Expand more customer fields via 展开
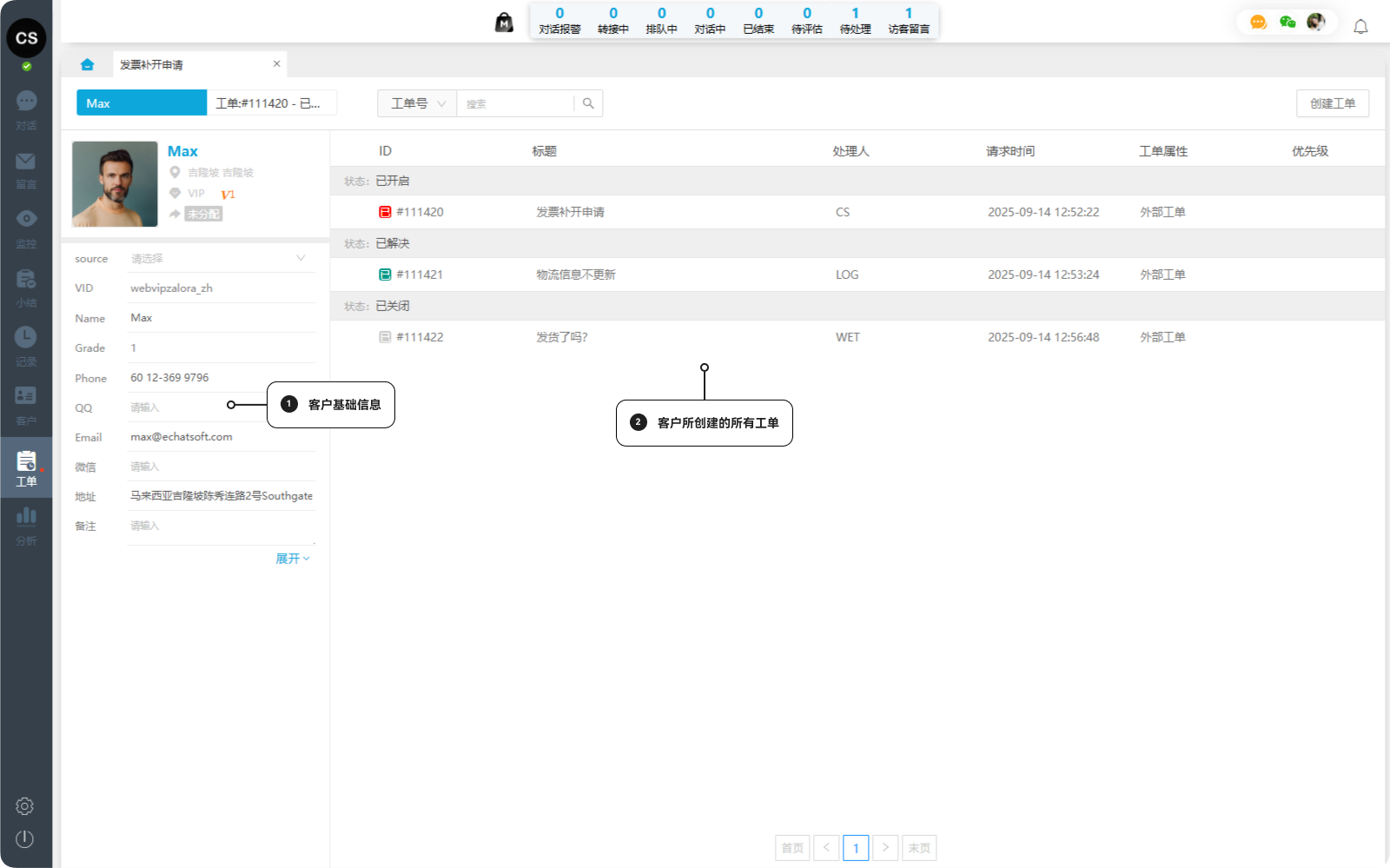The image size is (1390, 868). click(x=292, y=559)
